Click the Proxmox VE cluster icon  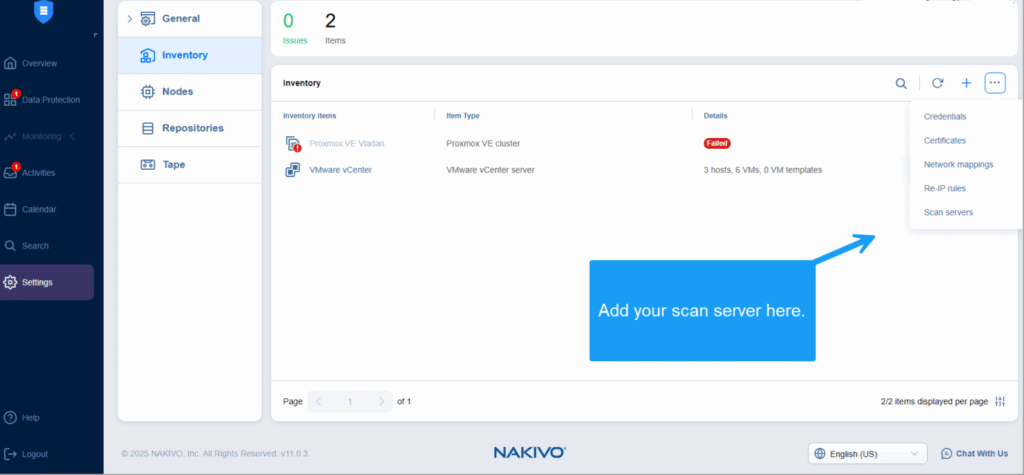pos(293,144)
